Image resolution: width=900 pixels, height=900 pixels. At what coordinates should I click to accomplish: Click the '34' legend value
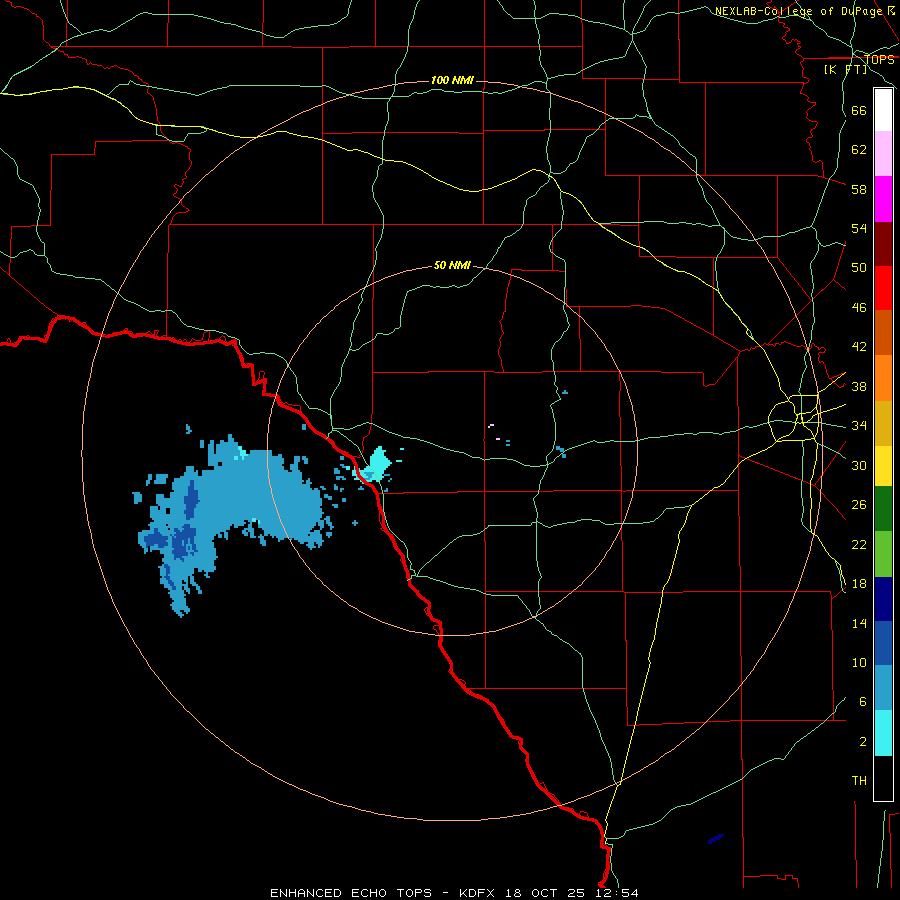coord(859,426)
